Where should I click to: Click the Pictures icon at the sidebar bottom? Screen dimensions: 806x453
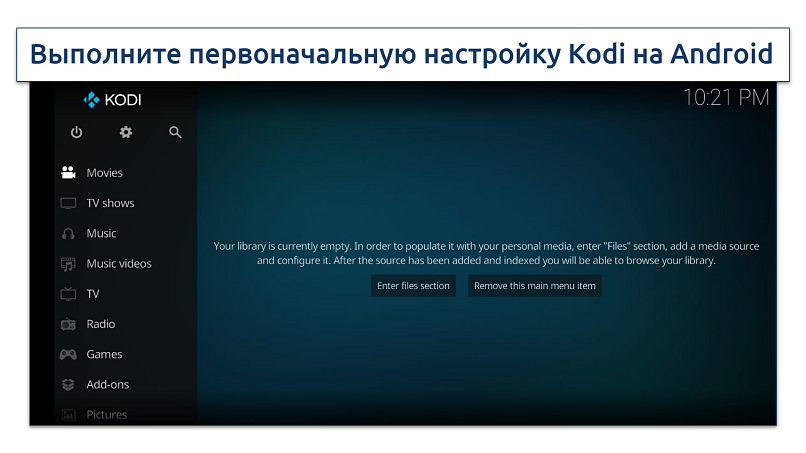(x=68, y=414)
